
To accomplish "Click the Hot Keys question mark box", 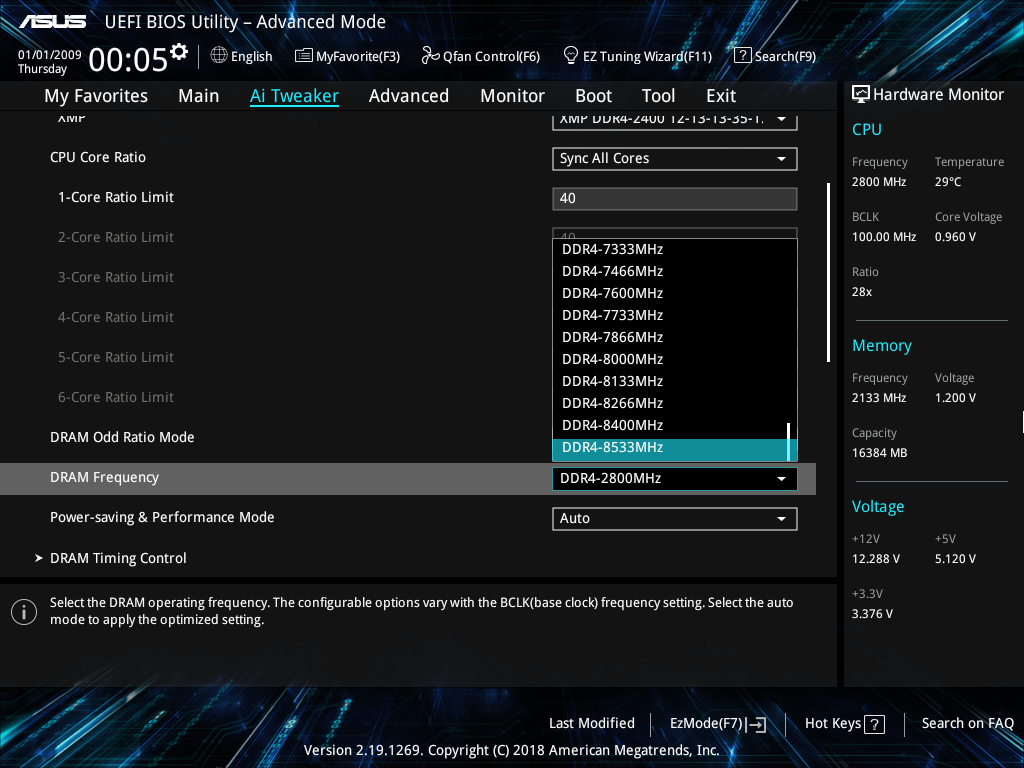I will pos(874,724).
